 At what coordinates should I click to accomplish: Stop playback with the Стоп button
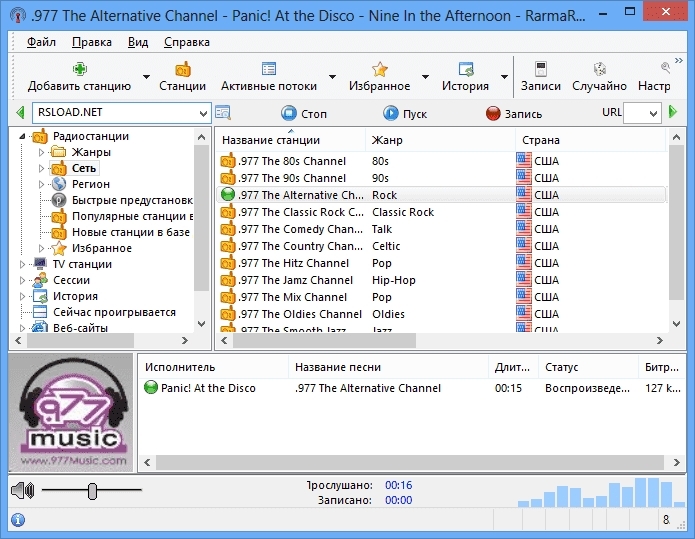[x=304, y=113]
